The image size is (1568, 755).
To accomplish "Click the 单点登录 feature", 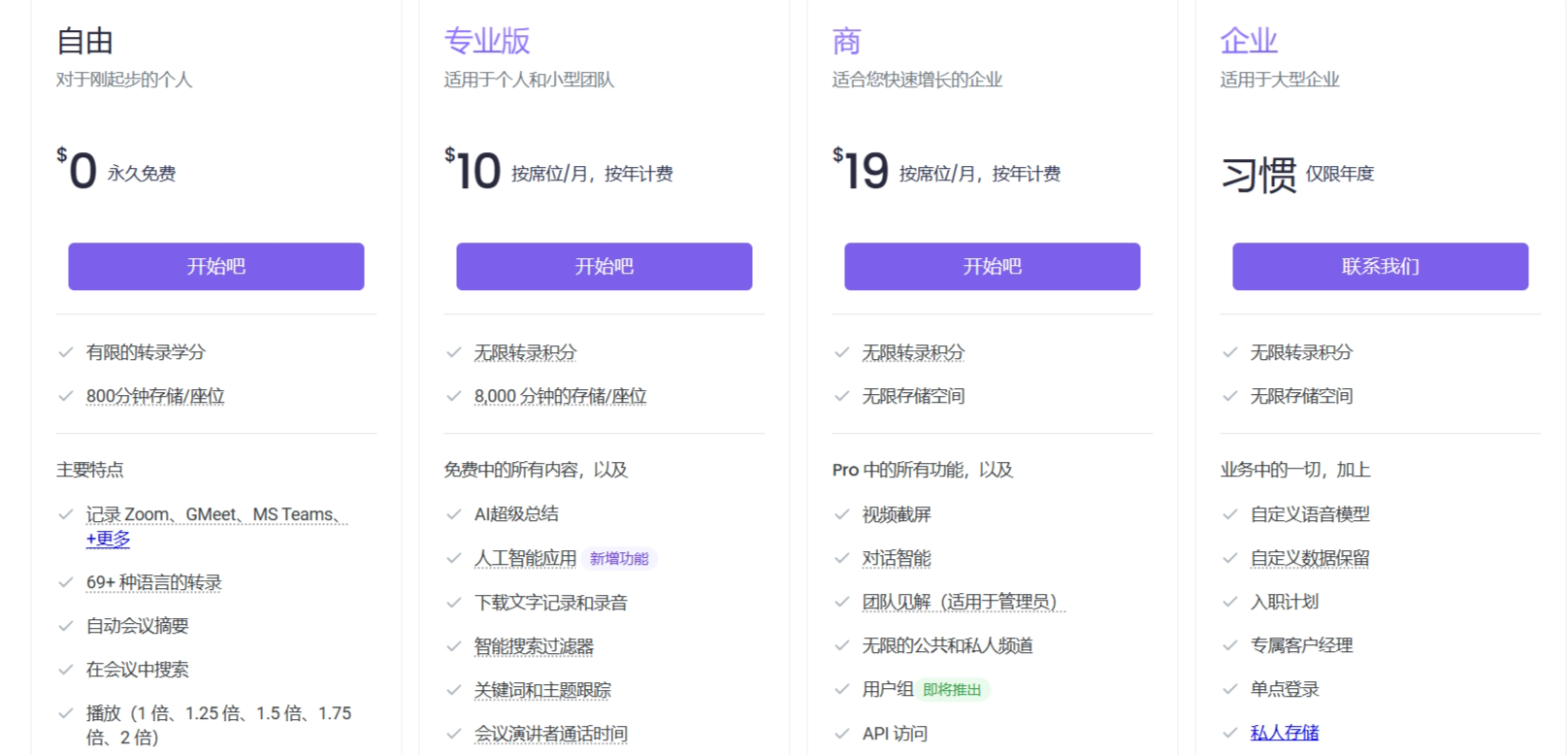I will [x=1285, y=689].
